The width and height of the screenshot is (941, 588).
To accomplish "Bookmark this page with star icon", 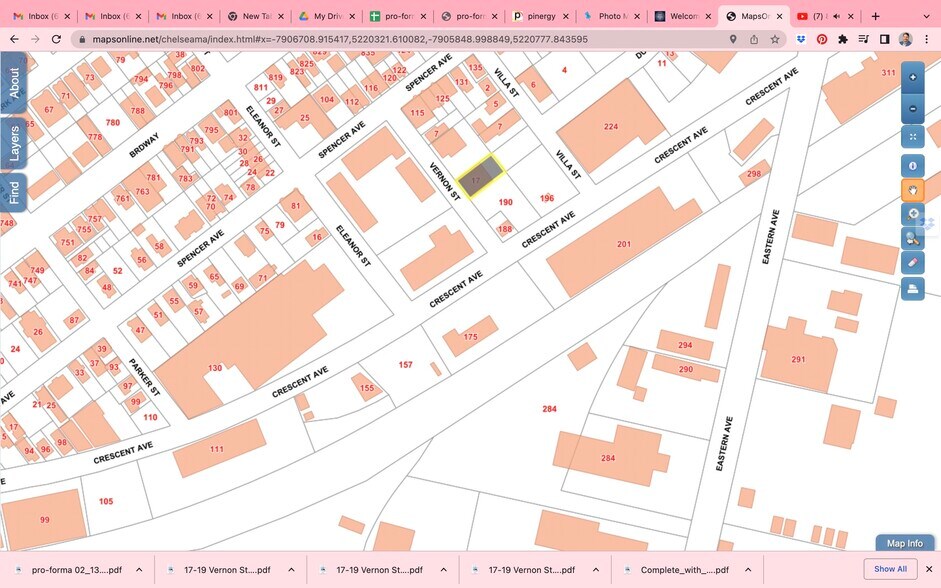I will coord(774,39).
